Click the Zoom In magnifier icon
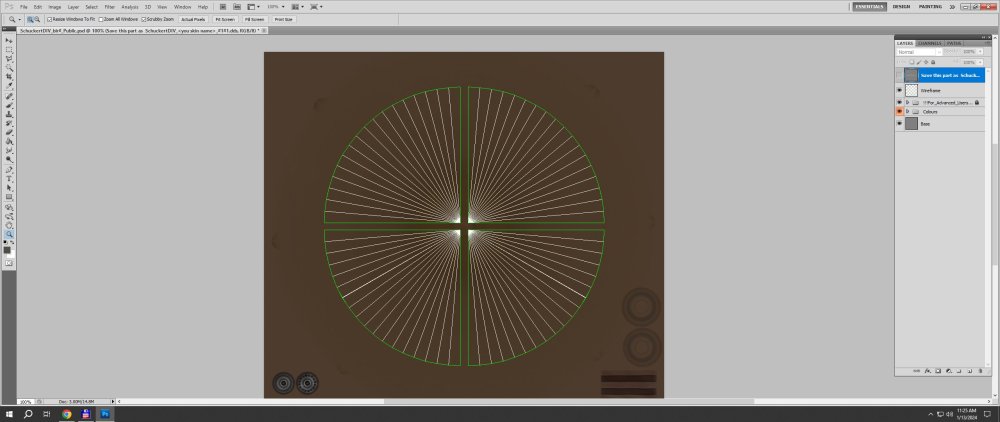 pos(29,19)
